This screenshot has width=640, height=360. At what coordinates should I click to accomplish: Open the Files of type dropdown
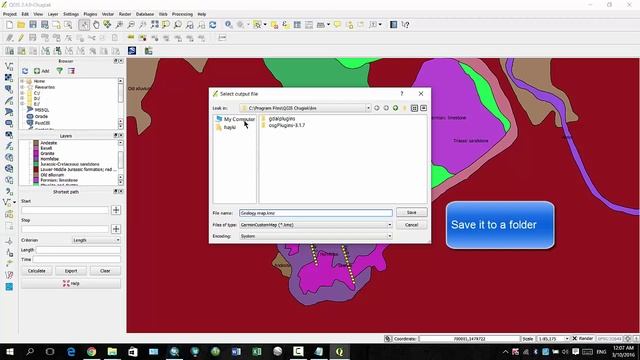pyautogui.click(x=389, y=225)
